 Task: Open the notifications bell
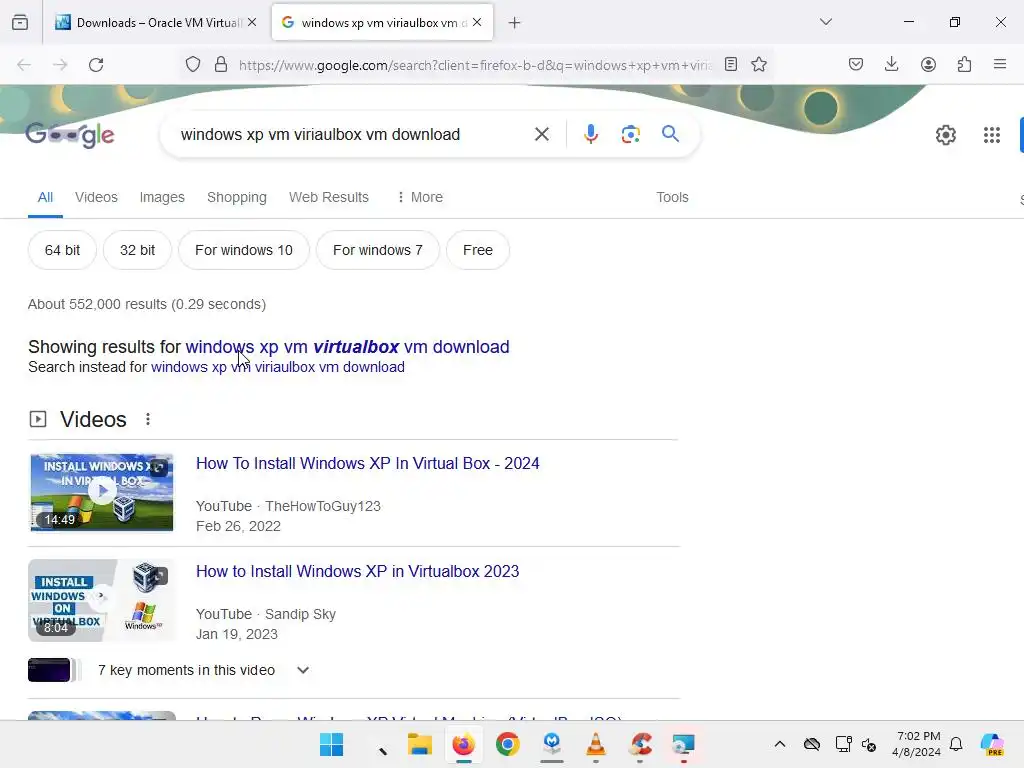[x=956, y=744]
